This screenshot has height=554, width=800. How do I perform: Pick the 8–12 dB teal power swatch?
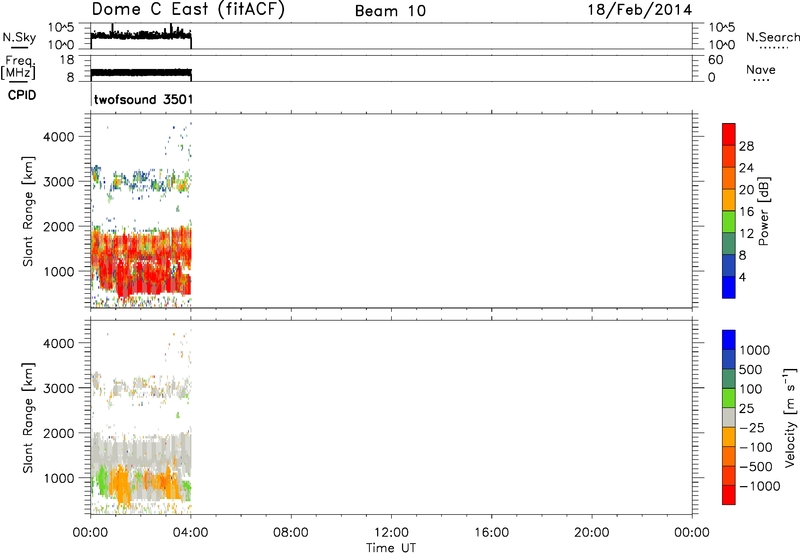pos(729,243)
